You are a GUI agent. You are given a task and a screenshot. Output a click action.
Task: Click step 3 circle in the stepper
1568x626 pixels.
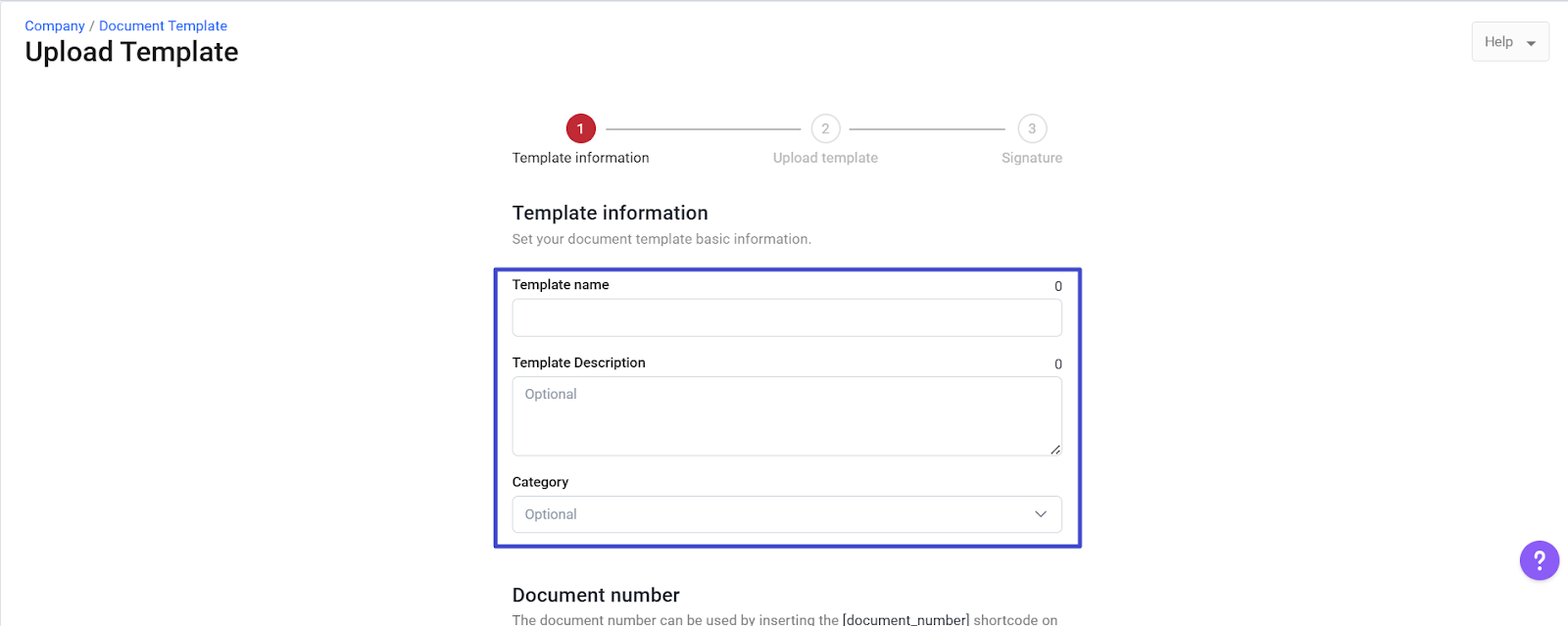tap(1032, 128)
